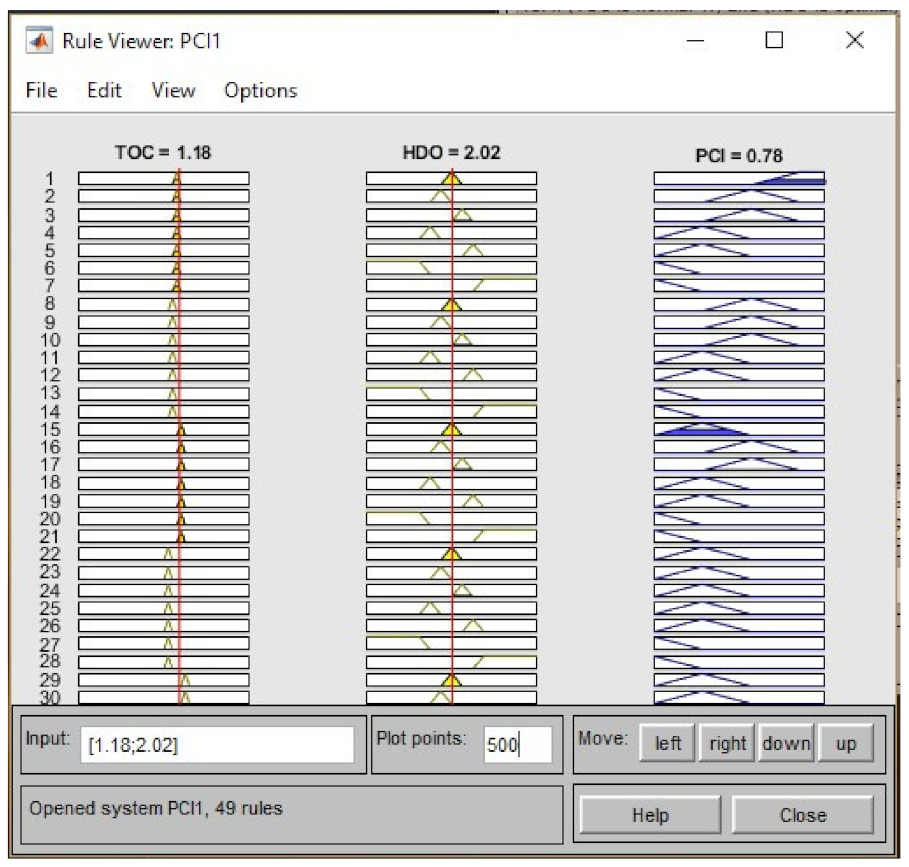This screenshot has width=909, height=867.
Task: Click the MATLAB icon in title bar
Action: tap(42, 41)
